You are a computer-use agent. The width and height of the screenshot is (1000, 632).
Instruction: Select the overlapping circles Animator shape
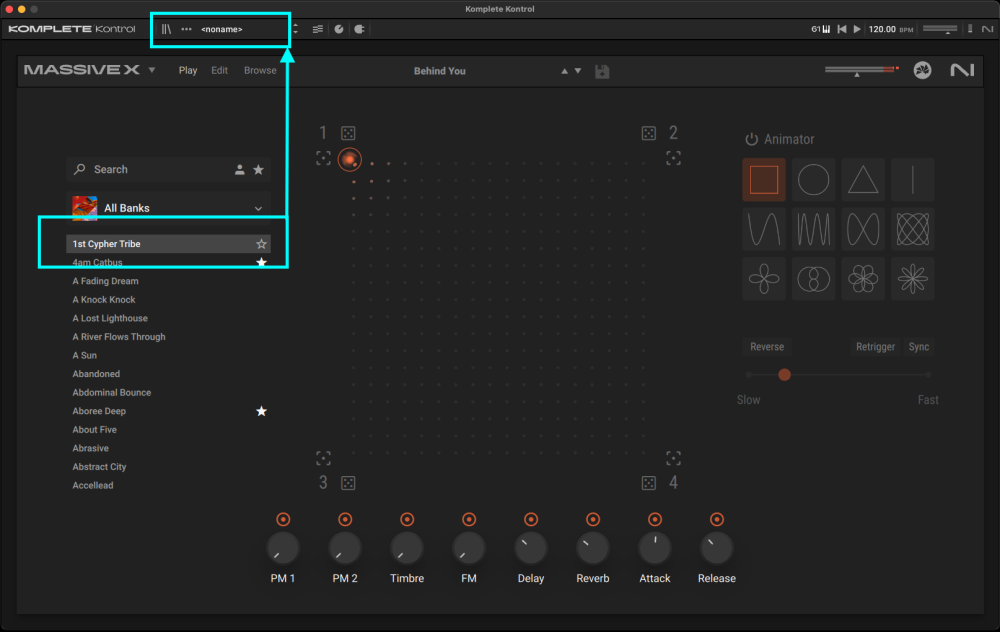(814, 279)
